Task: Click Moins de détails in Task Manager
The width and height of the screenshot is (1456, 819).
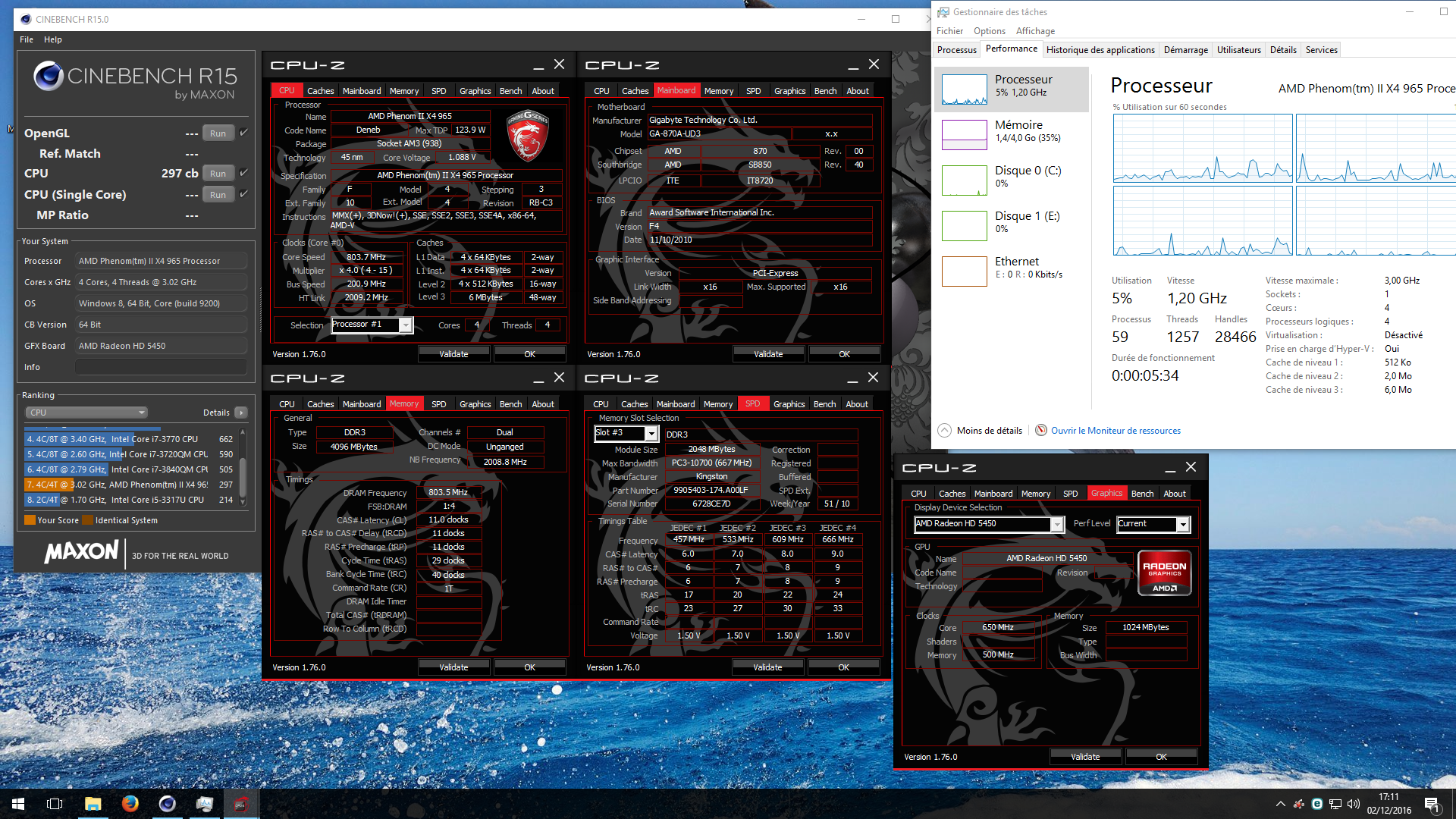Action: pos(989,431)
